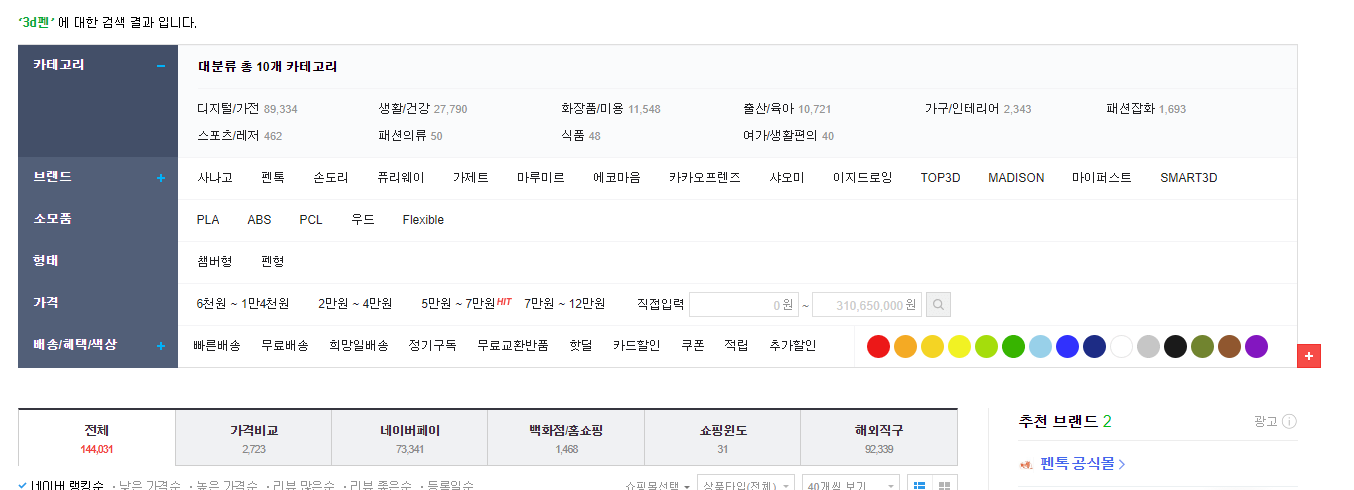Open the 상품타입(전체) dropdown
Viewport: 1354px width, 490px height.
[x=746, y=484]
